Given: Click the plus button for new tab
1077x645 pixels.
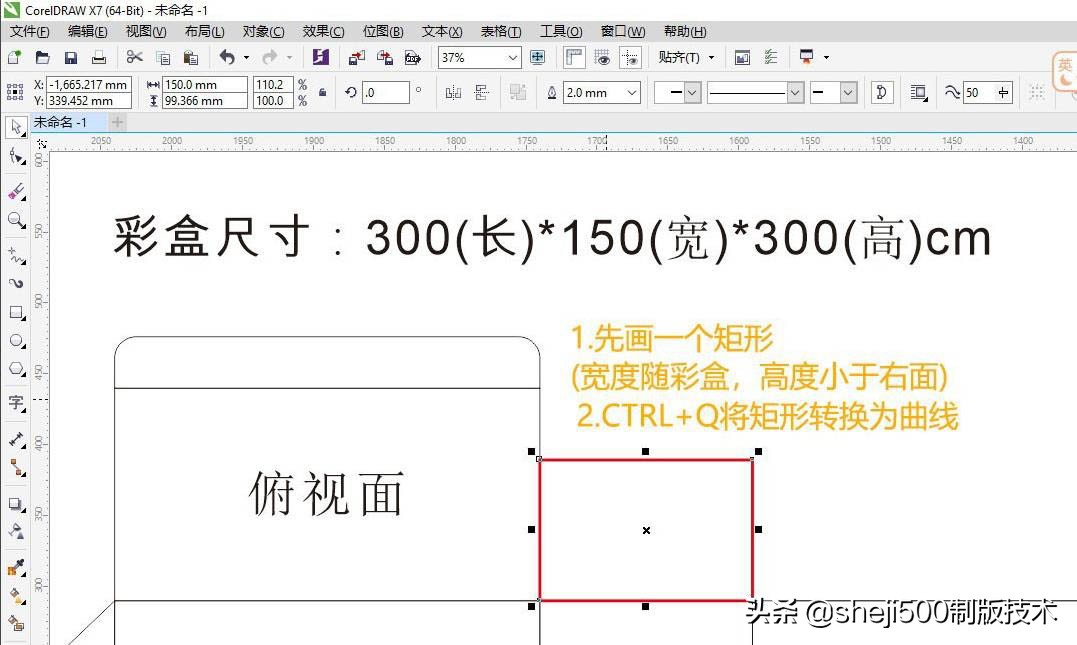Looking at the screenshot, I should pyautogui.click(x=117, y=122).
